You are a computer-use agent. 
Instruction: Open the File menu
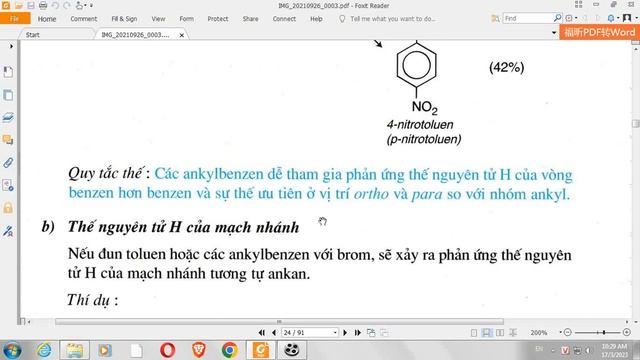[x=15, y=18]
